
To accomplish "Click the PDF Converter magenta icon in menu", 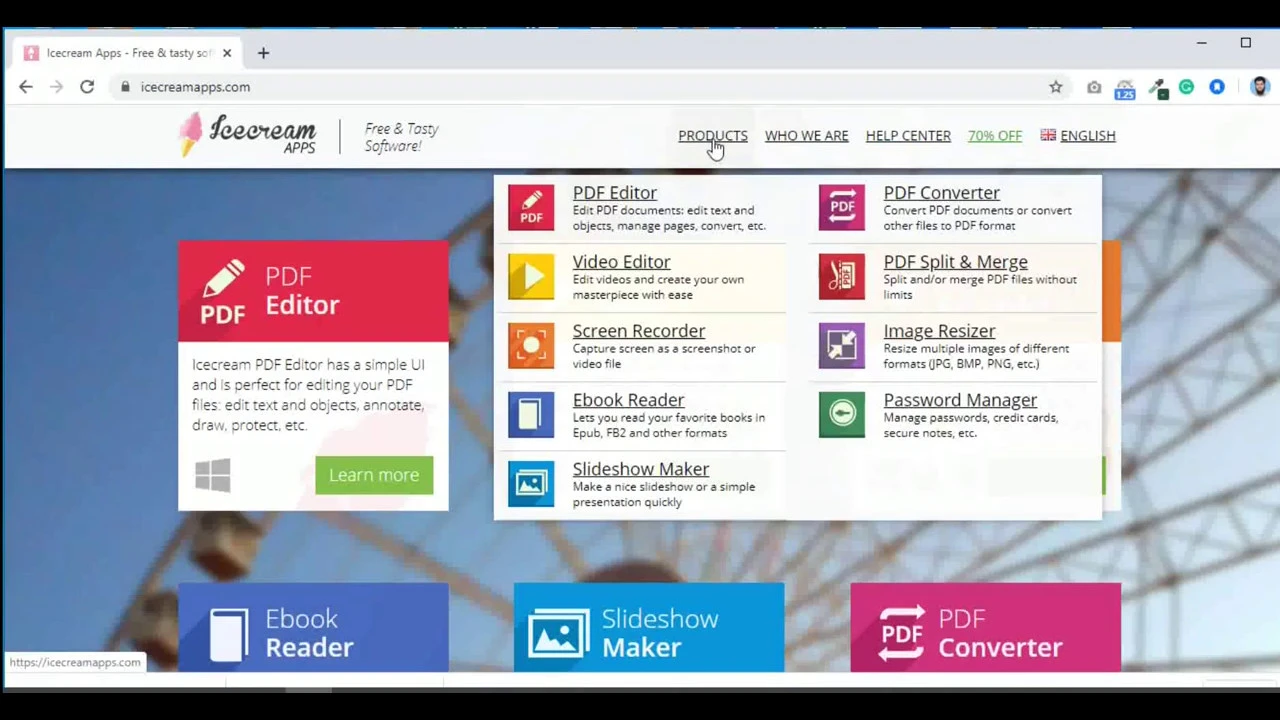I will pyautogui.click(x=842, y=207).
